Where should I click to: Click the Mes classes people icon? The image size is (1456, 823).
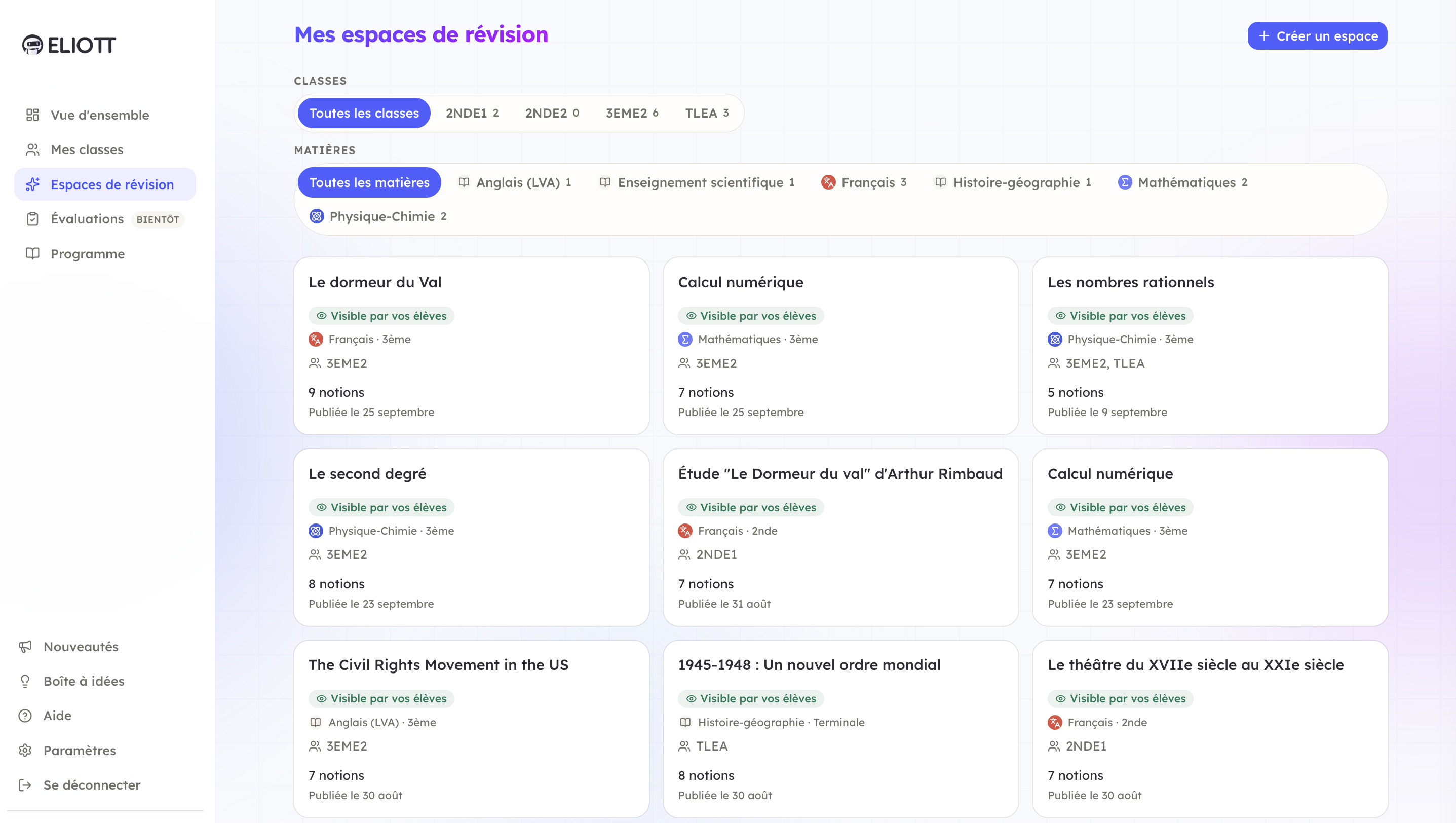(33, 149)
